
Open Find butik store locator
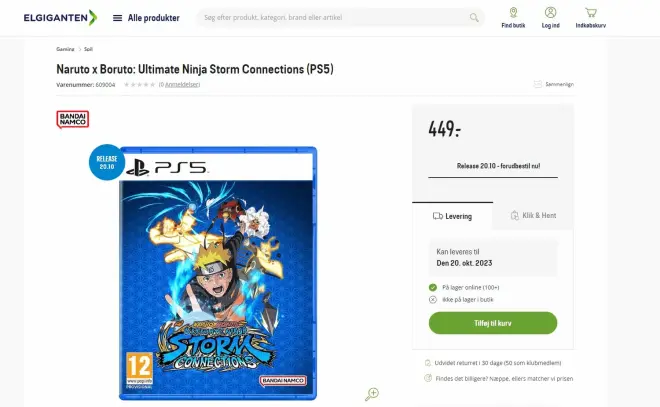click(512, 17)
